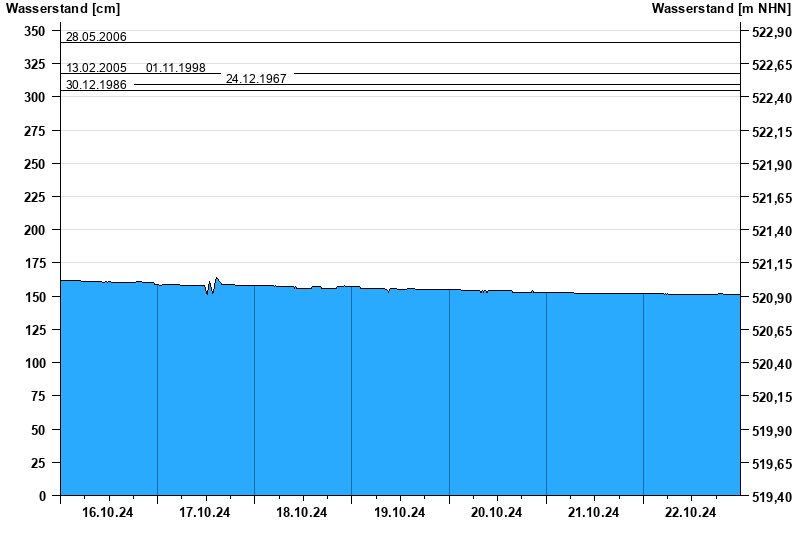Click the 01.11.1998 flood marker label
The image size is (800, 550).
pyautogui.click(x=176, y=68)
